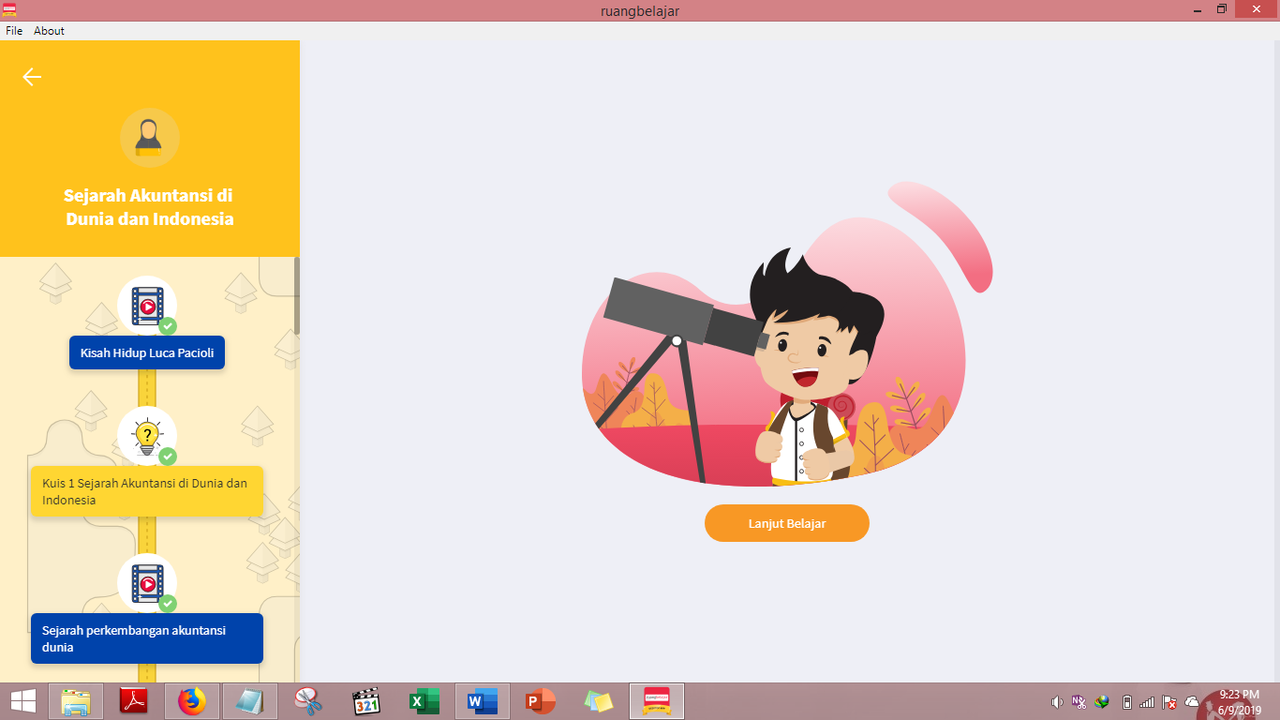Open the File menu
This screenshot has width=1280, height=720.
[14, 31]
